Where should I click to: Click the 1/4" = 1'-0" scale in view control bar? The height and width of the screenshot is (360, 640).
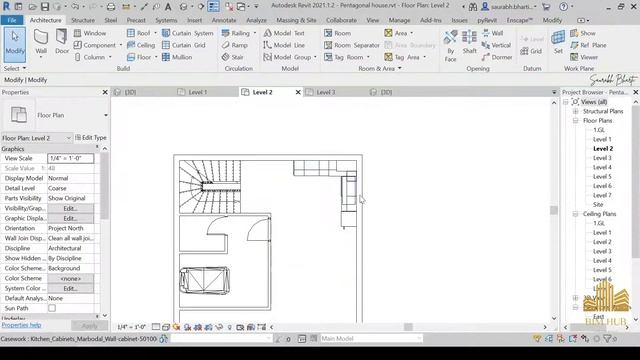[x=131, y=327]
